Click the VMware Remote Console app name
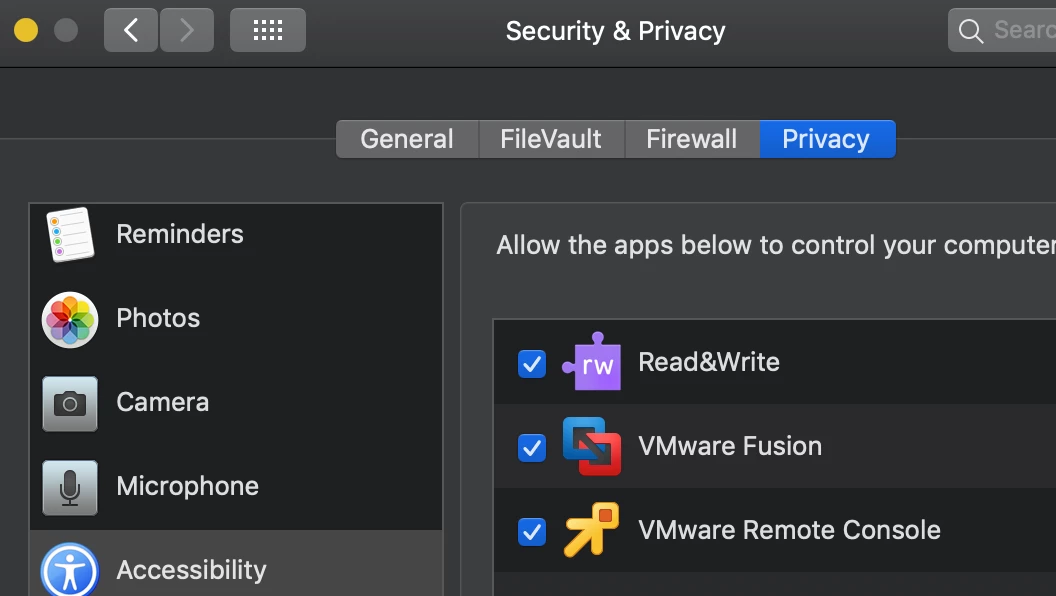Viewport: 1056px width, 596px height. tap(789, 530)
